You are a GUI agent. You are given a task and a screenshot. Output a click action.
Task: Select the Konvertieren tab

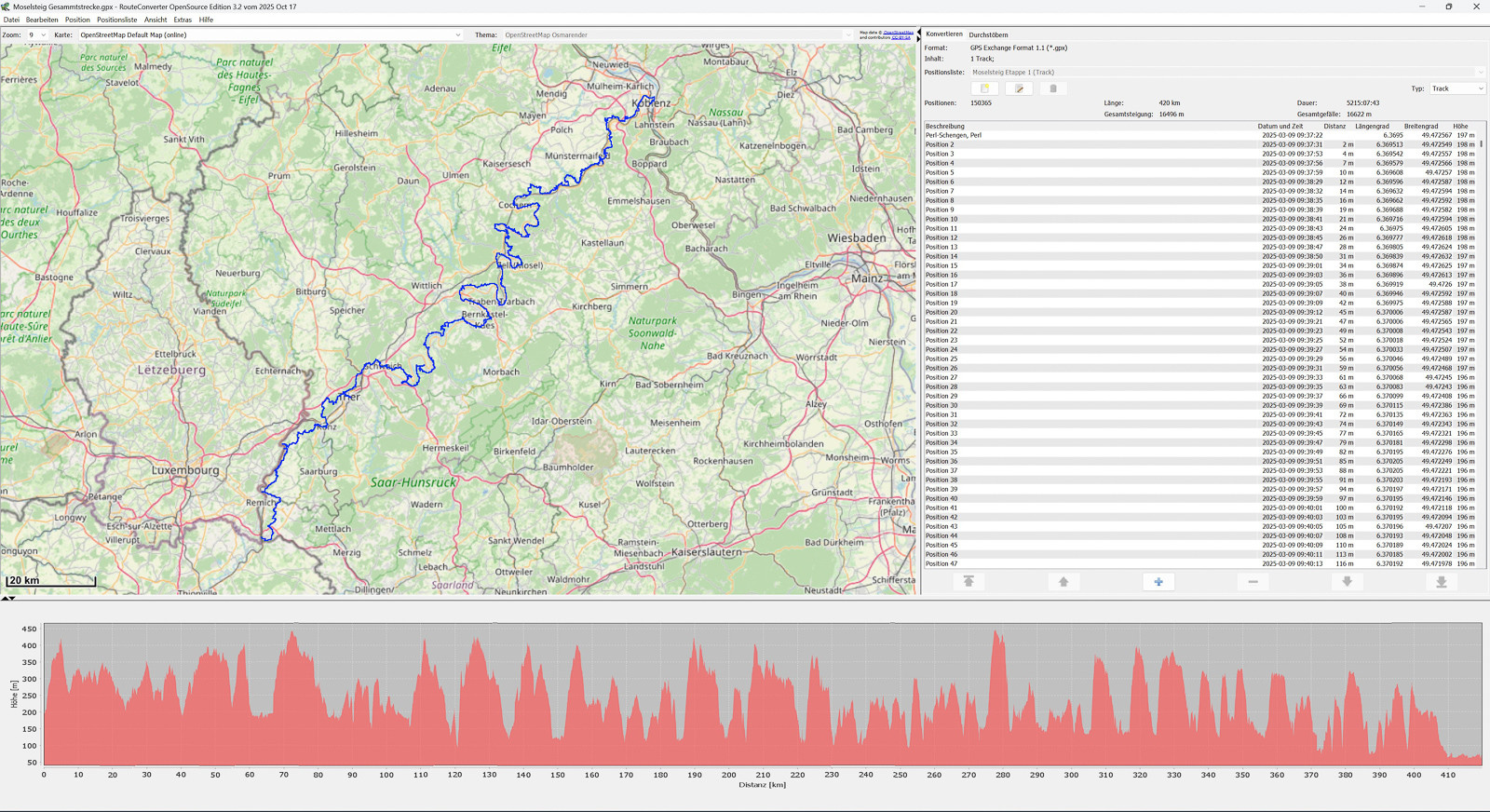[x=944, y=34]
